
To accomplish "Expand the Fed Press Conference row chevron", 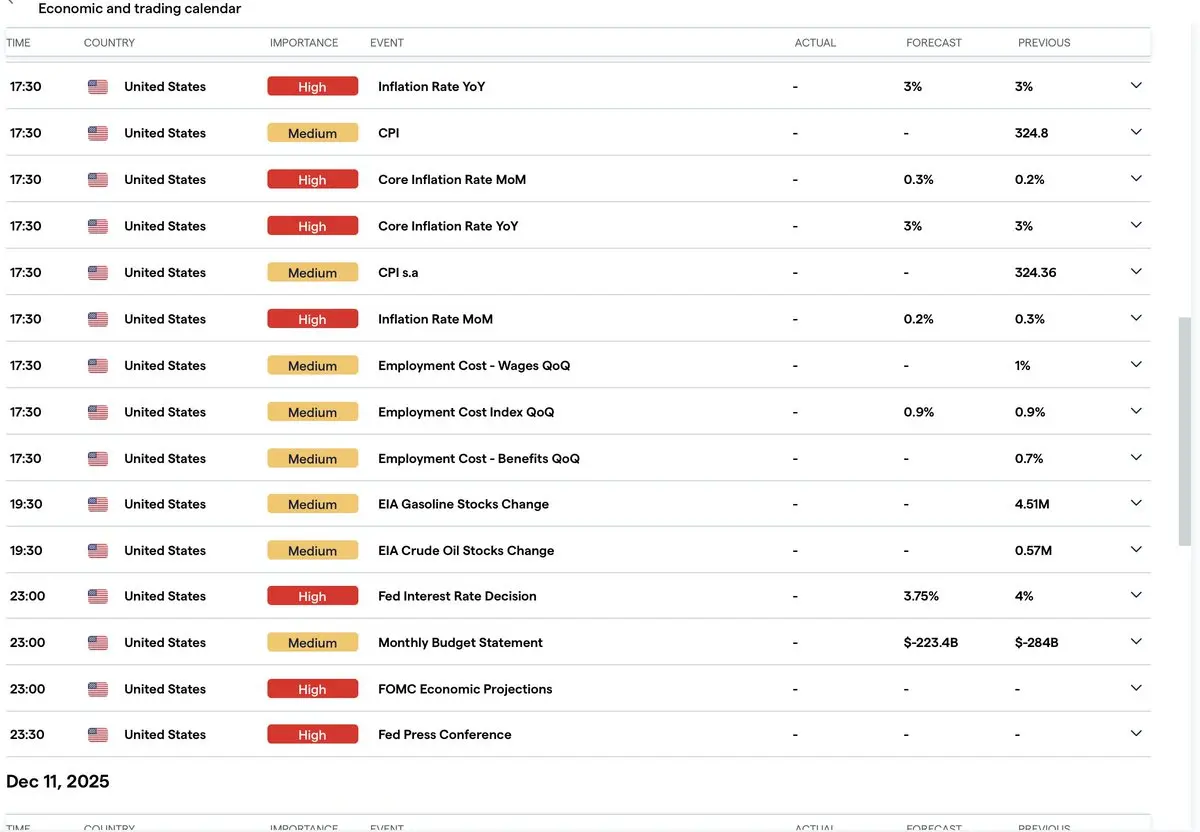I will click(x=1136, y=734).
